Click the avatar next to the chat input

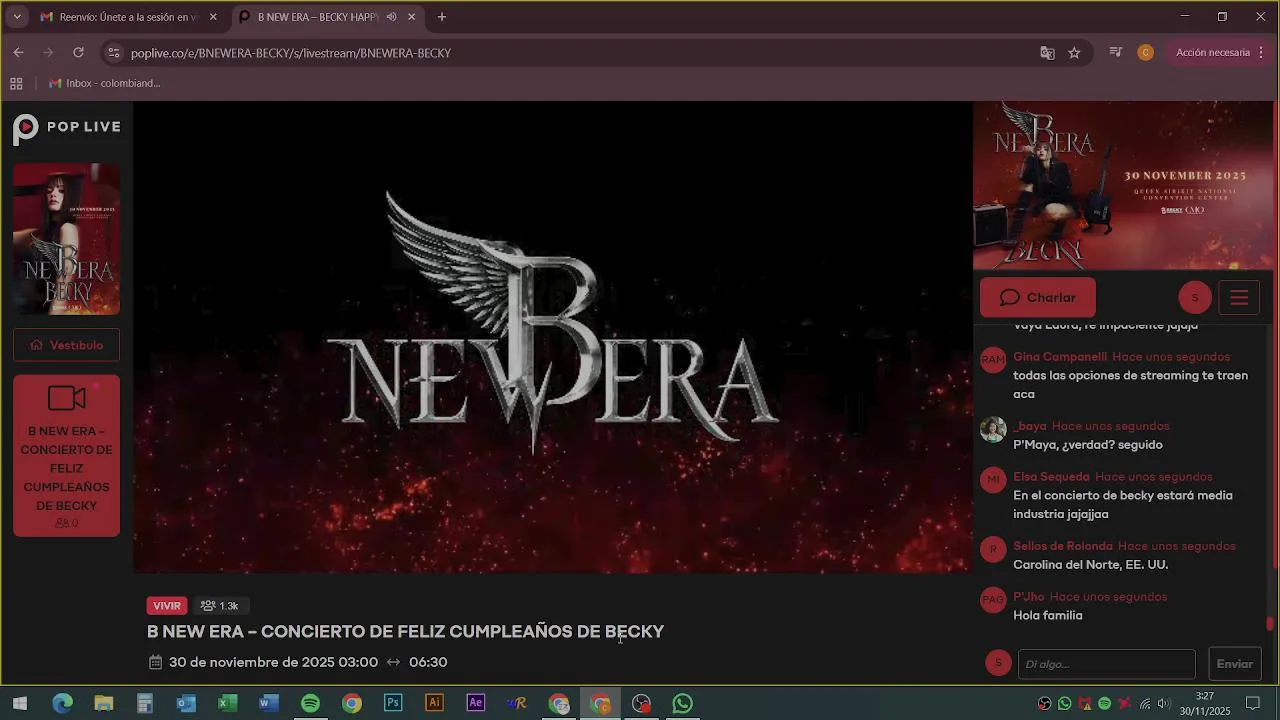tap(997, 663)
